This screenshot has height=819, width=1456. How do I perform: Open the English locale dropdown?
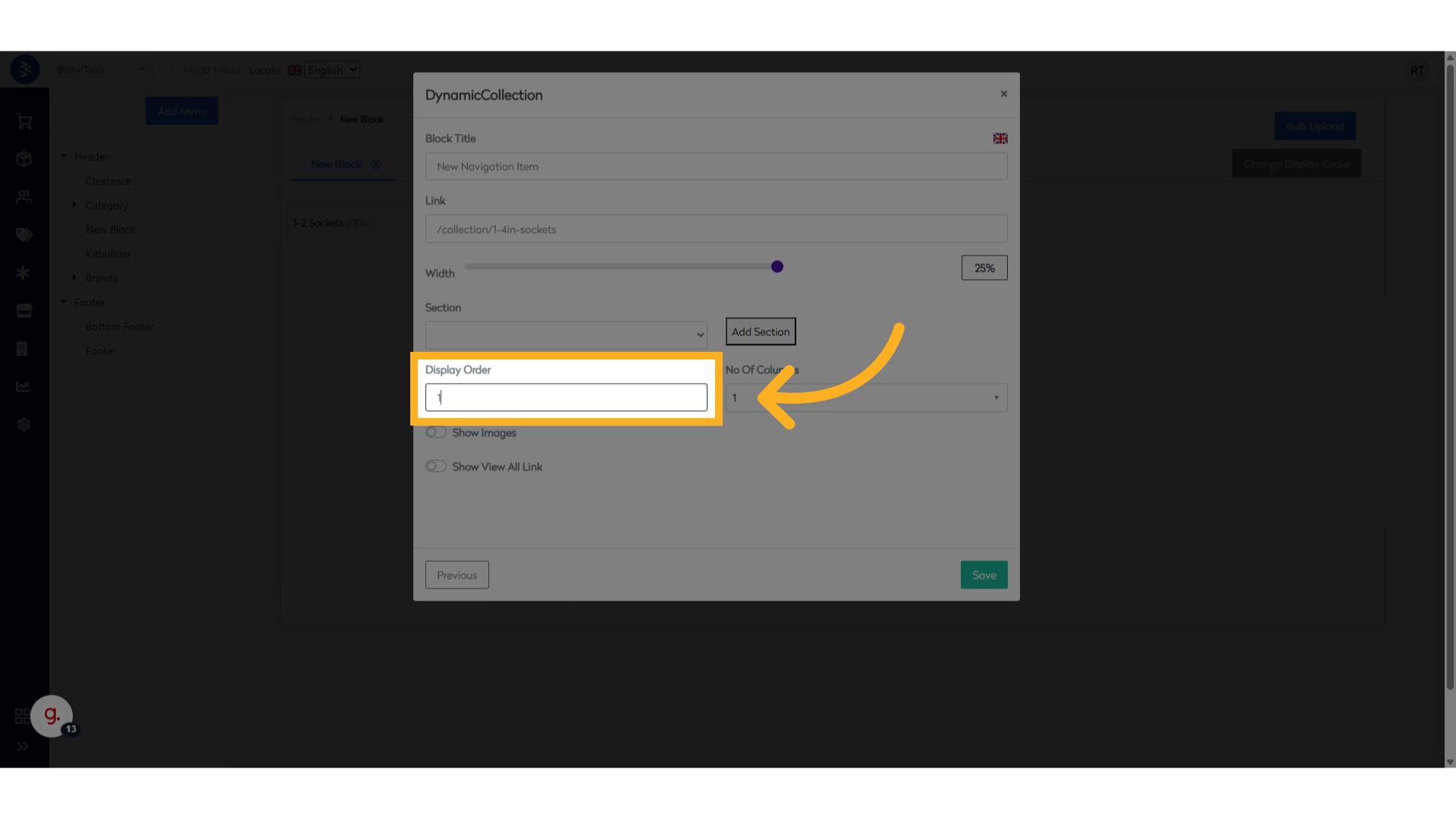pyautogui.click(x=332, y=70)
